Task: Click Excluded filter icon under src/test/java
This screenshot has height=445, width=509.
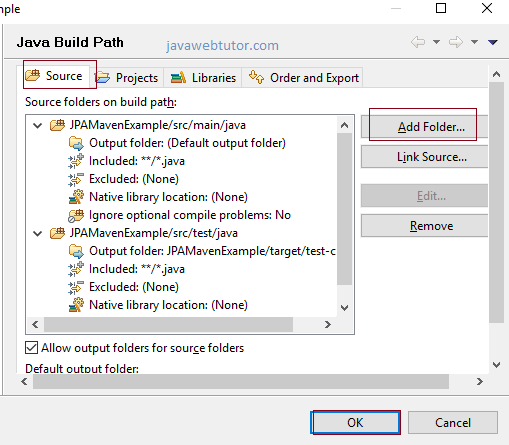Action: (x=76, y=287)
